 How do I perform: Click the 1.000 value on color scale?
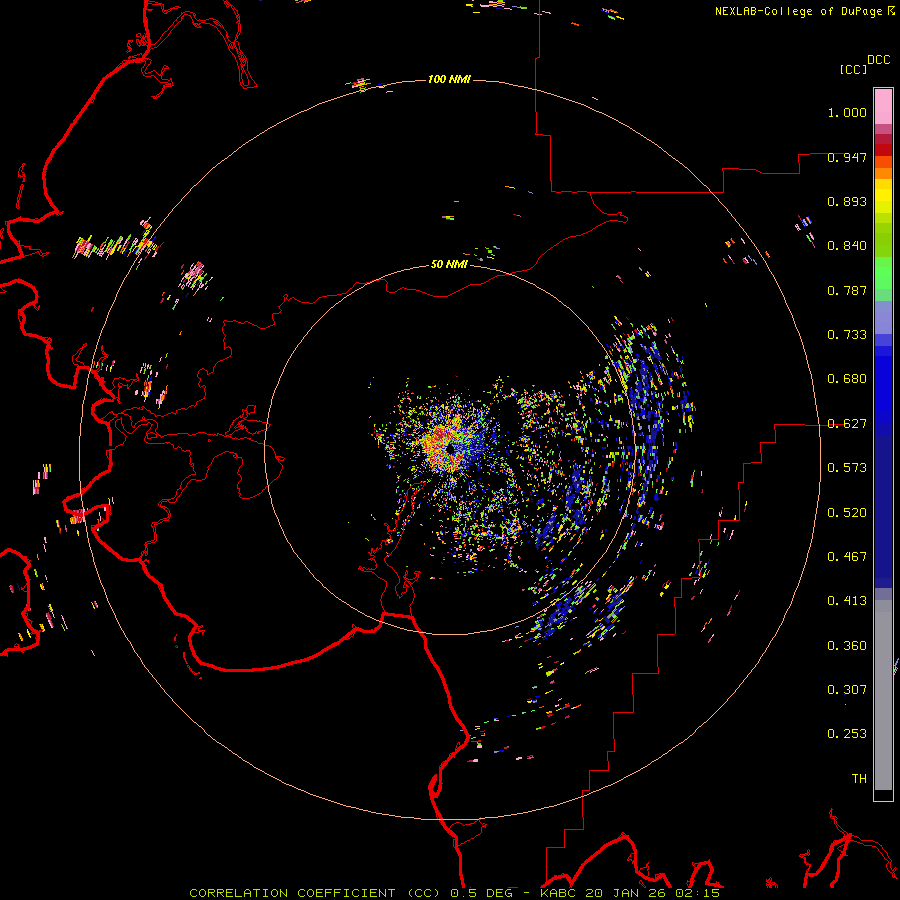(x=847, y=112)
